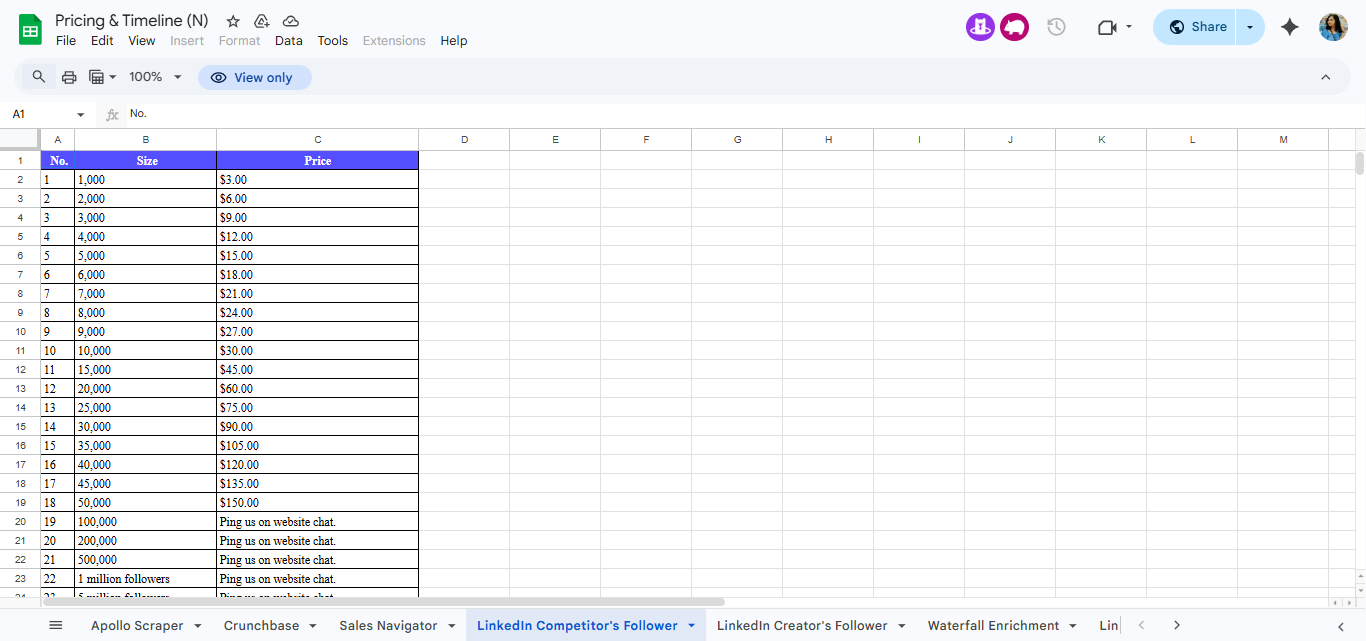
Task: Click the purple anonymous viewer avatar
Action: pyautogui.click(x=980, y=27)
